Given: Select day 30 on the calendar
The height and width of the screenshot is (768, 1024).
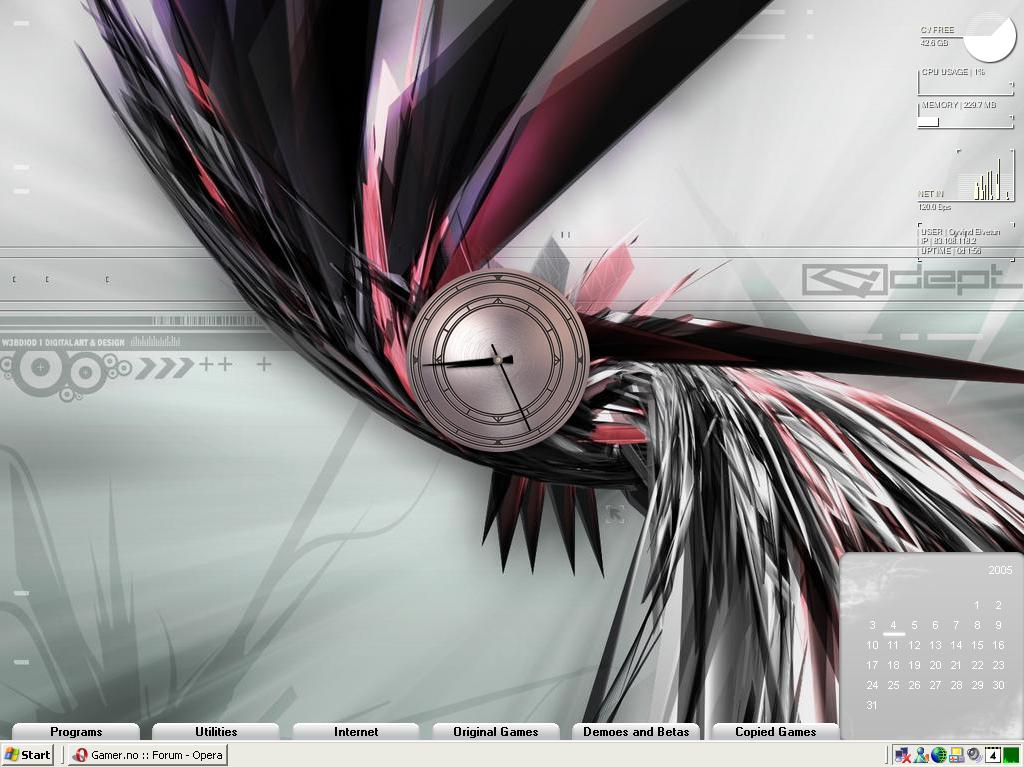Looking at the screenshot, I should tap(998, 685).
